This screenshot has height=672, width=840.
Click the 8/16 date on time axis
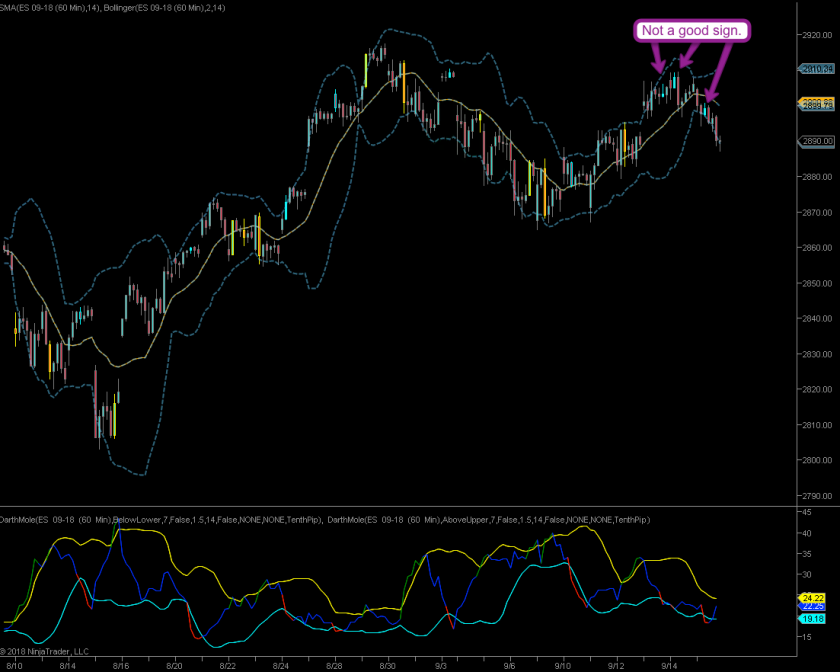(121, 664)
